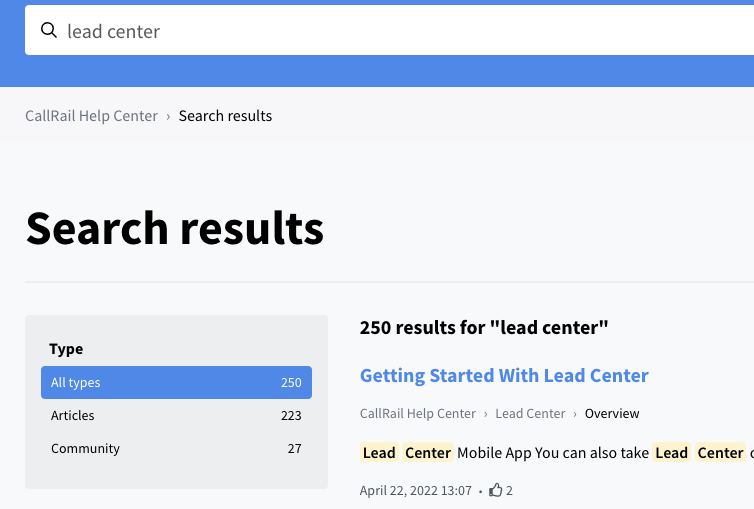Viewport: 754px width, 509px height.
Task: Click CallRail Help Center in result breadcrumb
Action: coord(417,413)
